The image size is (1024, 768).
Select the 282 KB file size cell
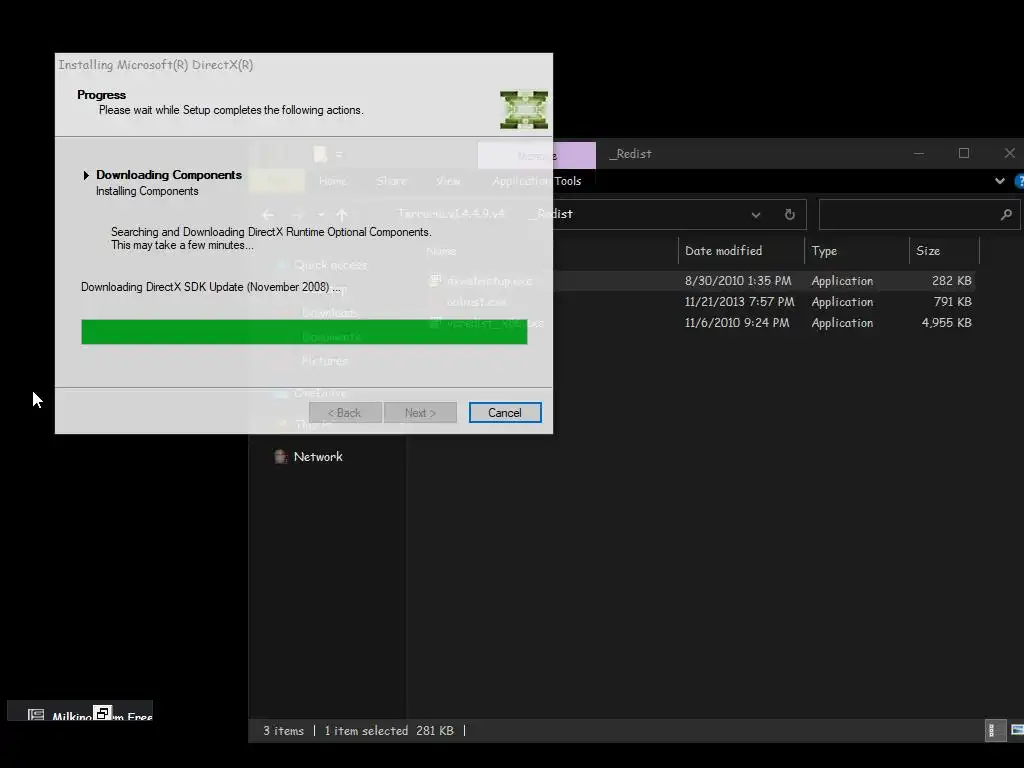(x=951, y=281)
